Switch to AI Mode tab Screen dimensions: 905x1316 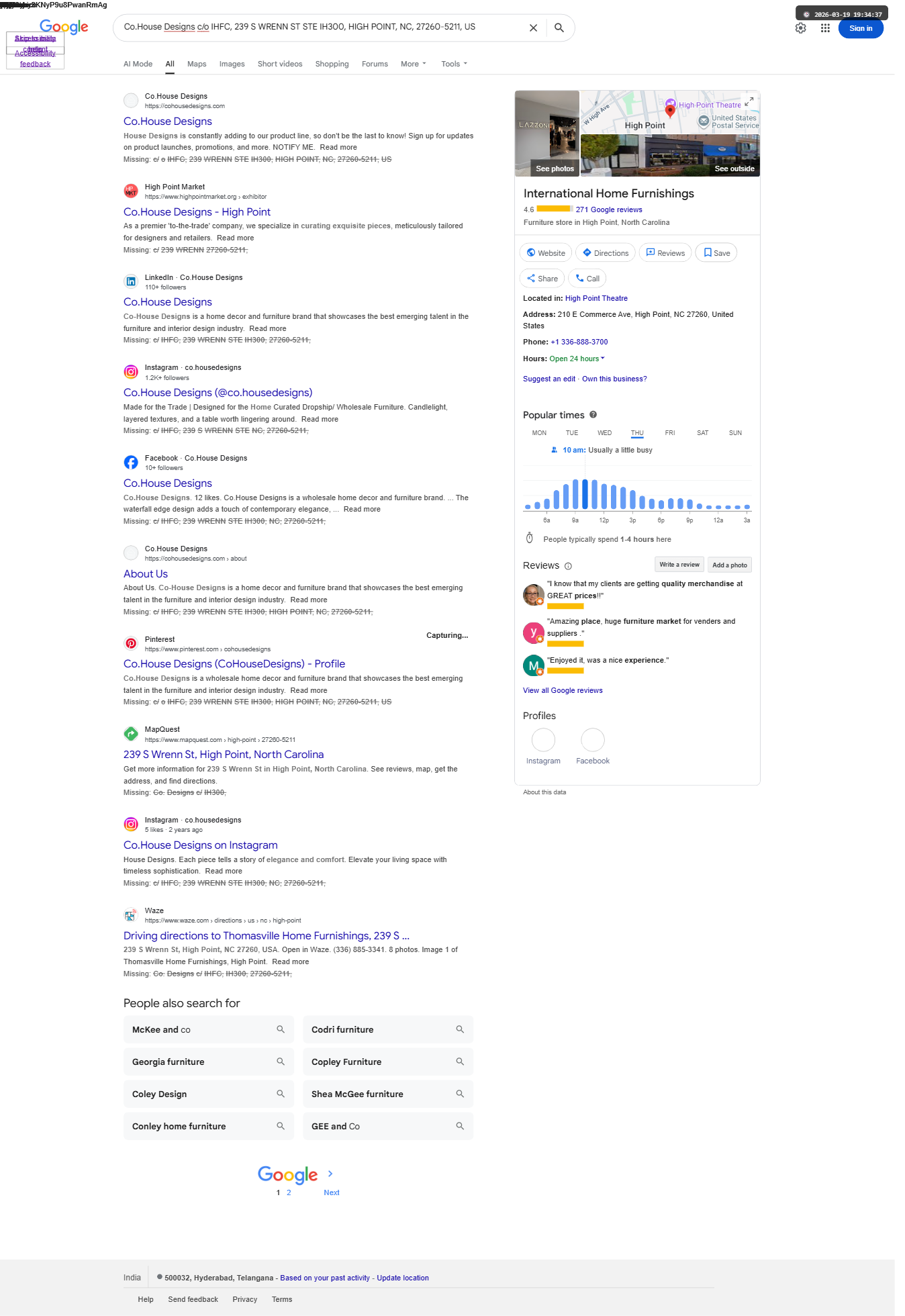click(138, 64)
